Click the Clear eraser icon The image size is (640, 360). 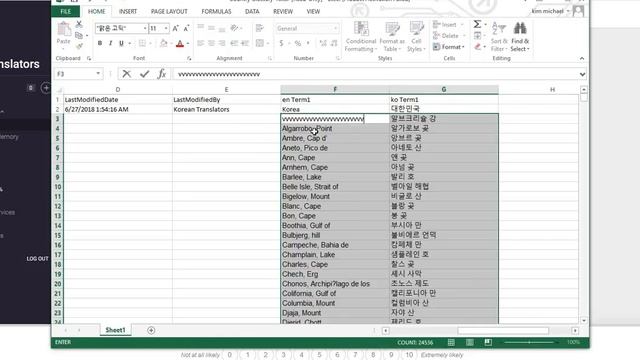point(478,47)
